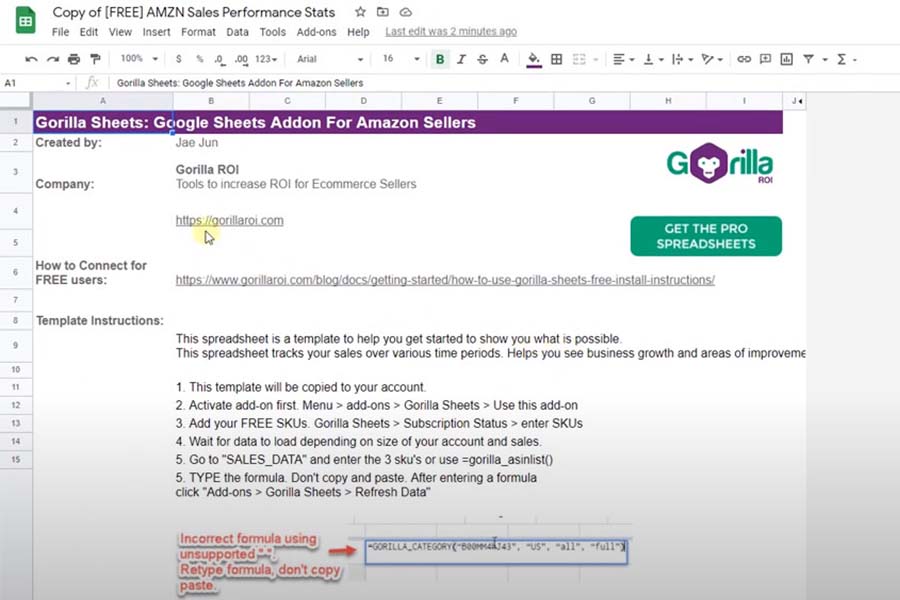Toggle Strikethrough formatting button
900x600 pixels.
[x=483, y=59]
